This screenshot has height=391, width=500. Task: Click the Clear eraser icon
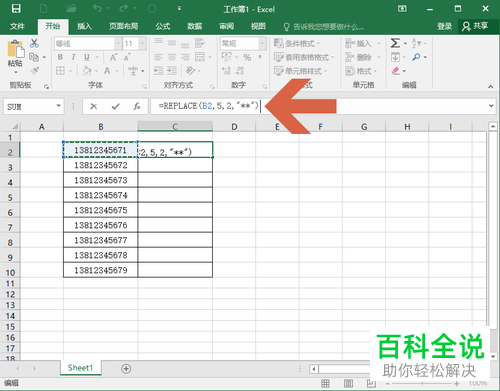click(395, 71)
